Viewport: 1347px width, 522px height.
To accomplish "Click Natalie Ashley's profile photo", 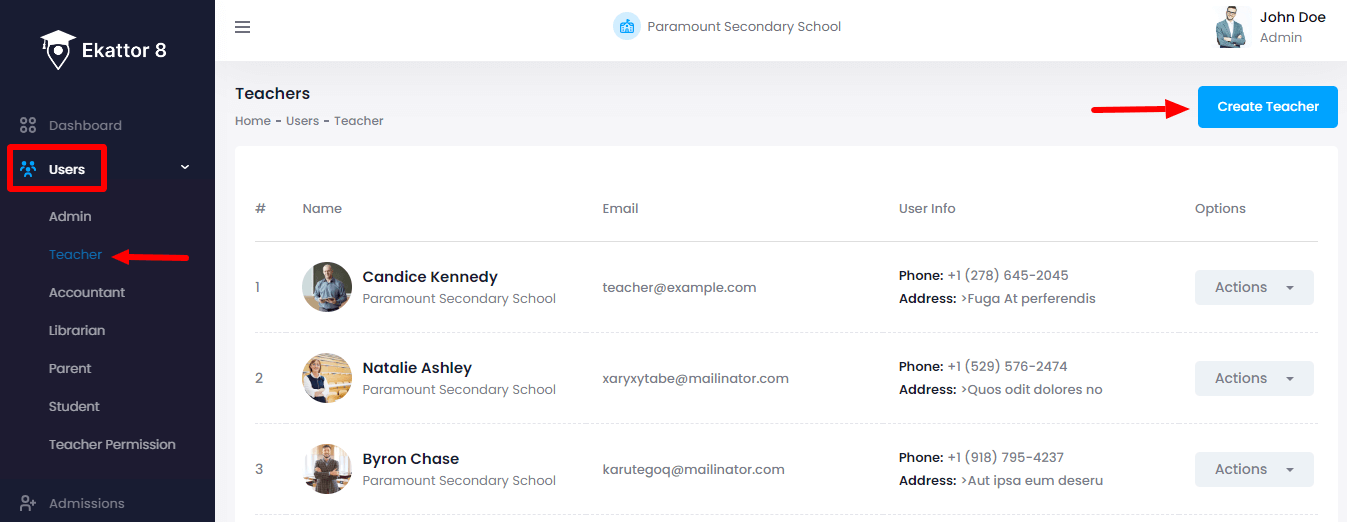I will point(327,378).
